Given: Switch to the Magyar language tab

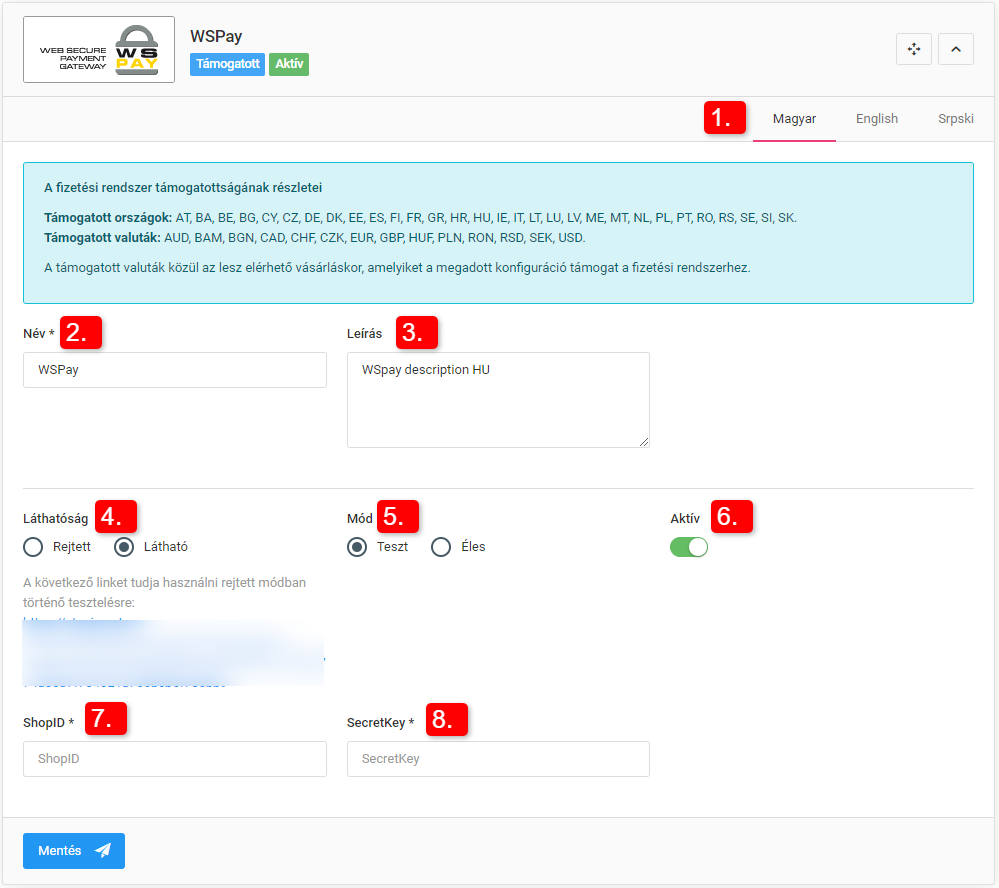Looking at the screenshot, I should click(x=794, y=119).
